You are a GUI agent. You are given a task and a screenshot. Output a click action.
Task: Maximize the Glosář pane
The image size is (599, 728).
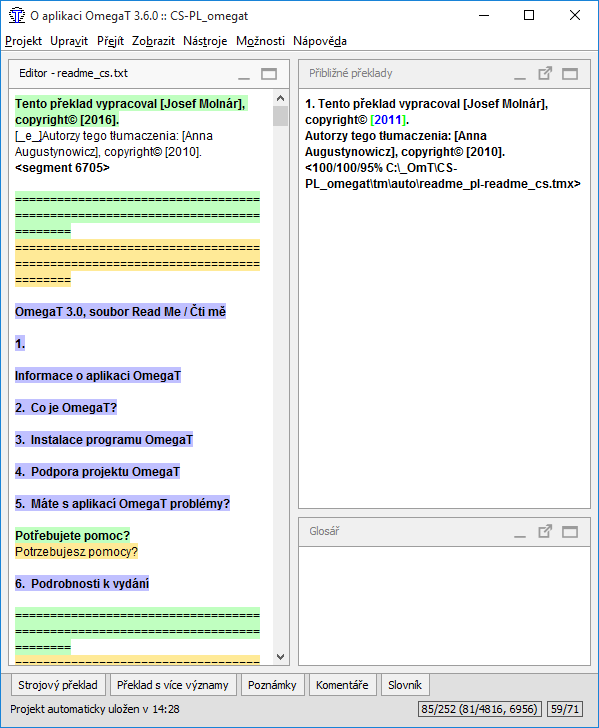point(570,532)
